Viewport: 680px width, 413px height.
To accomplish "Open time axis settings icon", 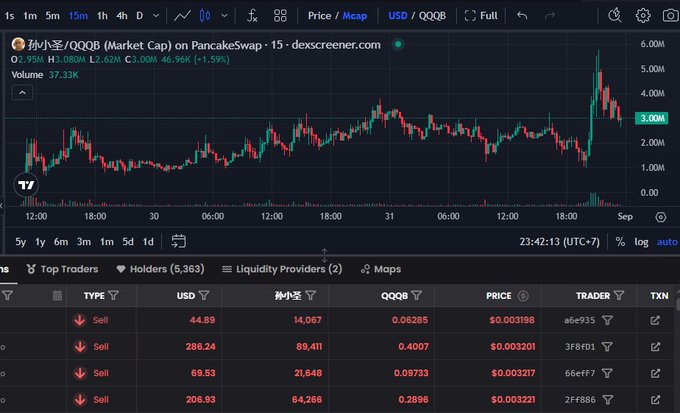I will [x=660, y=217].
